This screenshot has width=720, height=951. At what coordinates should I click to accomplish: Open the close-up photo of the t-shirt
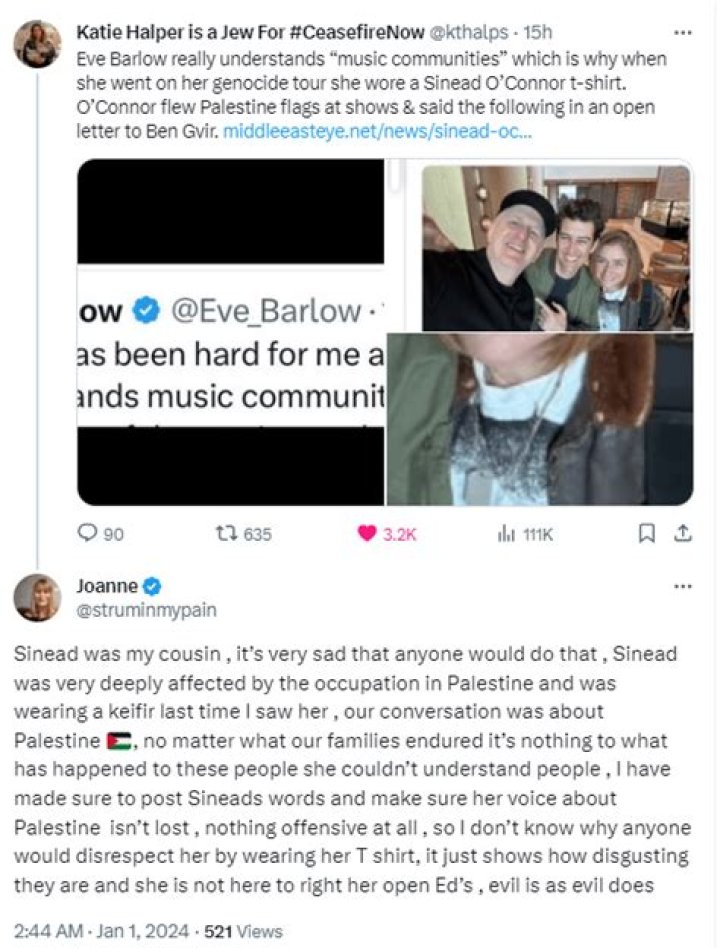point(540,419)
